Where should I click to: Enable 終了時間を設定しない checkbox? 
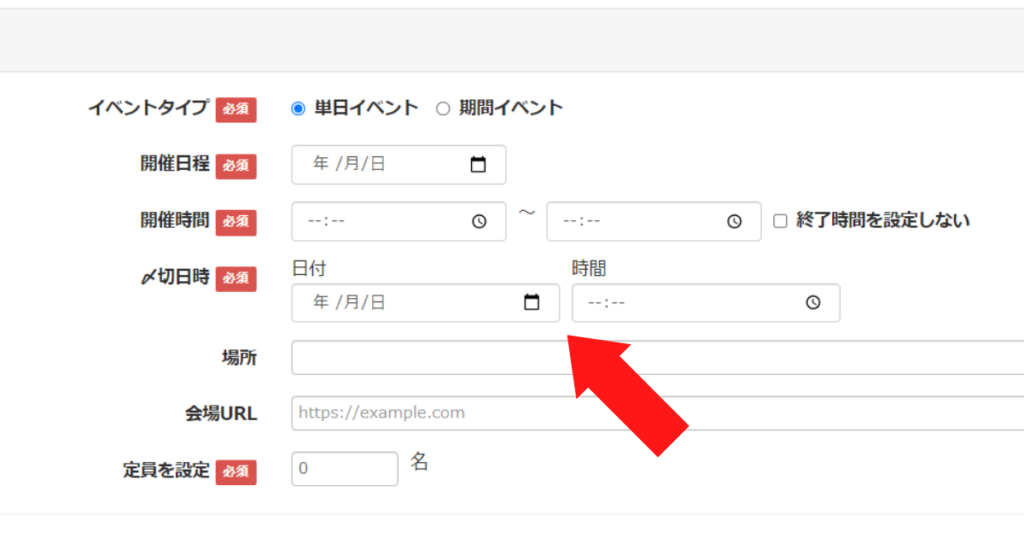(780, 221)
